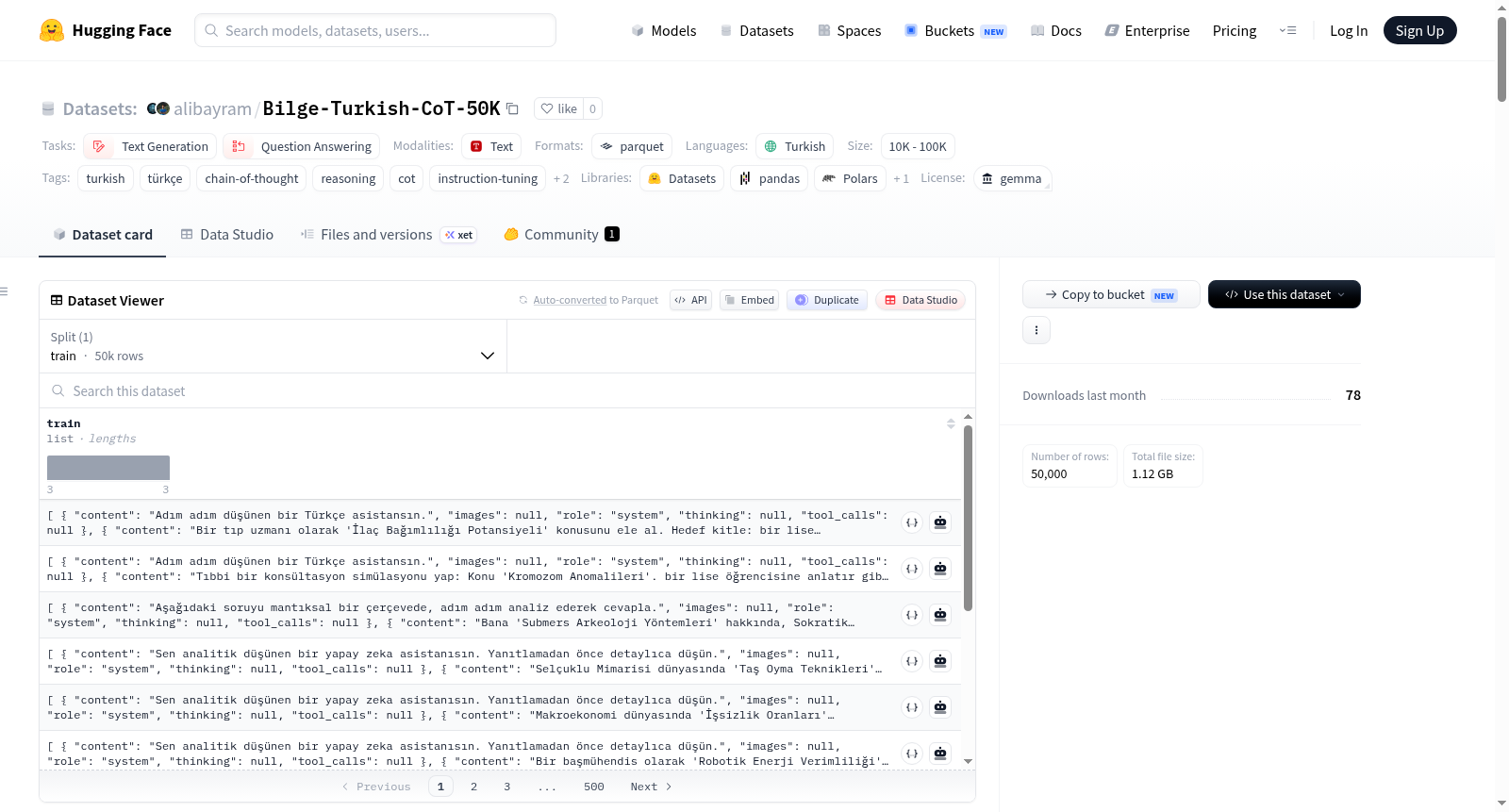Click the Datasets library tag
This screenshot has width=1509, height=812.
click(682, 178)
